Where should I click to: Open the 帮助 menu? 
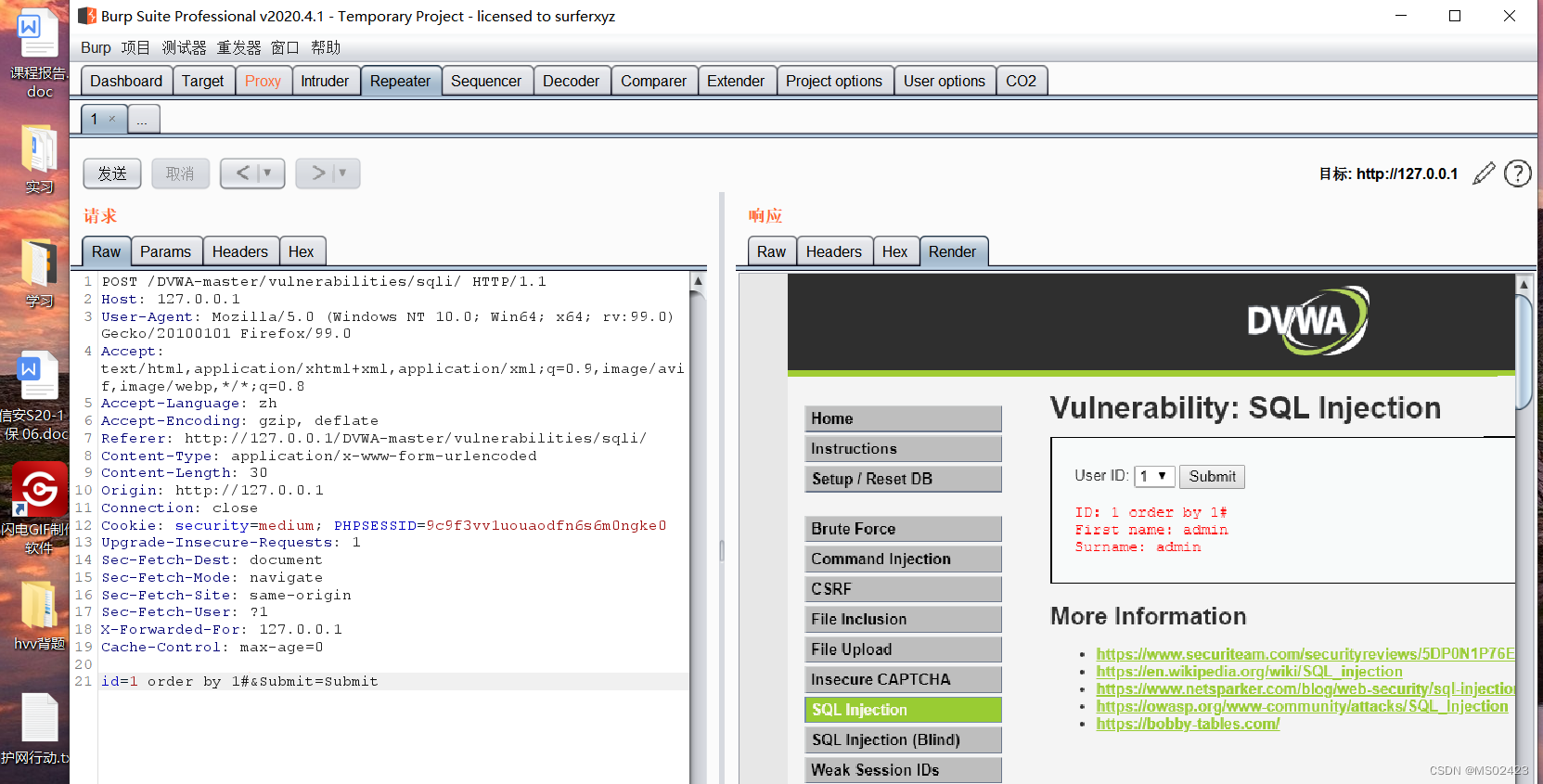(x=326, y=47)
